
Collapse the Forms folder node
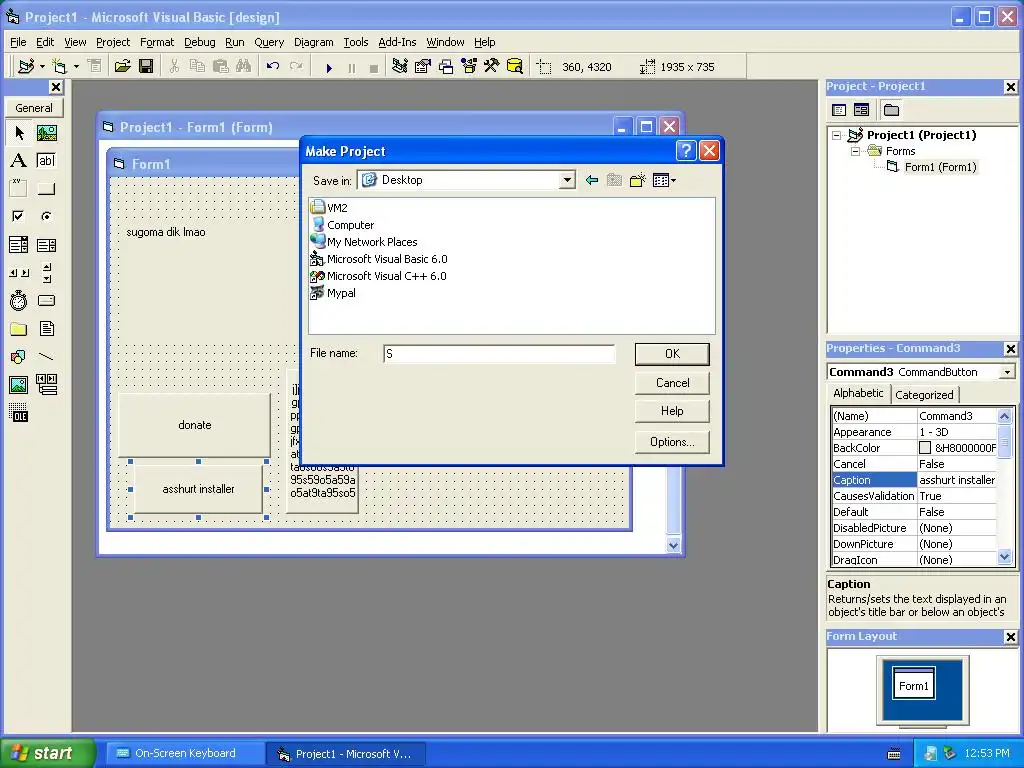(856, 152)
